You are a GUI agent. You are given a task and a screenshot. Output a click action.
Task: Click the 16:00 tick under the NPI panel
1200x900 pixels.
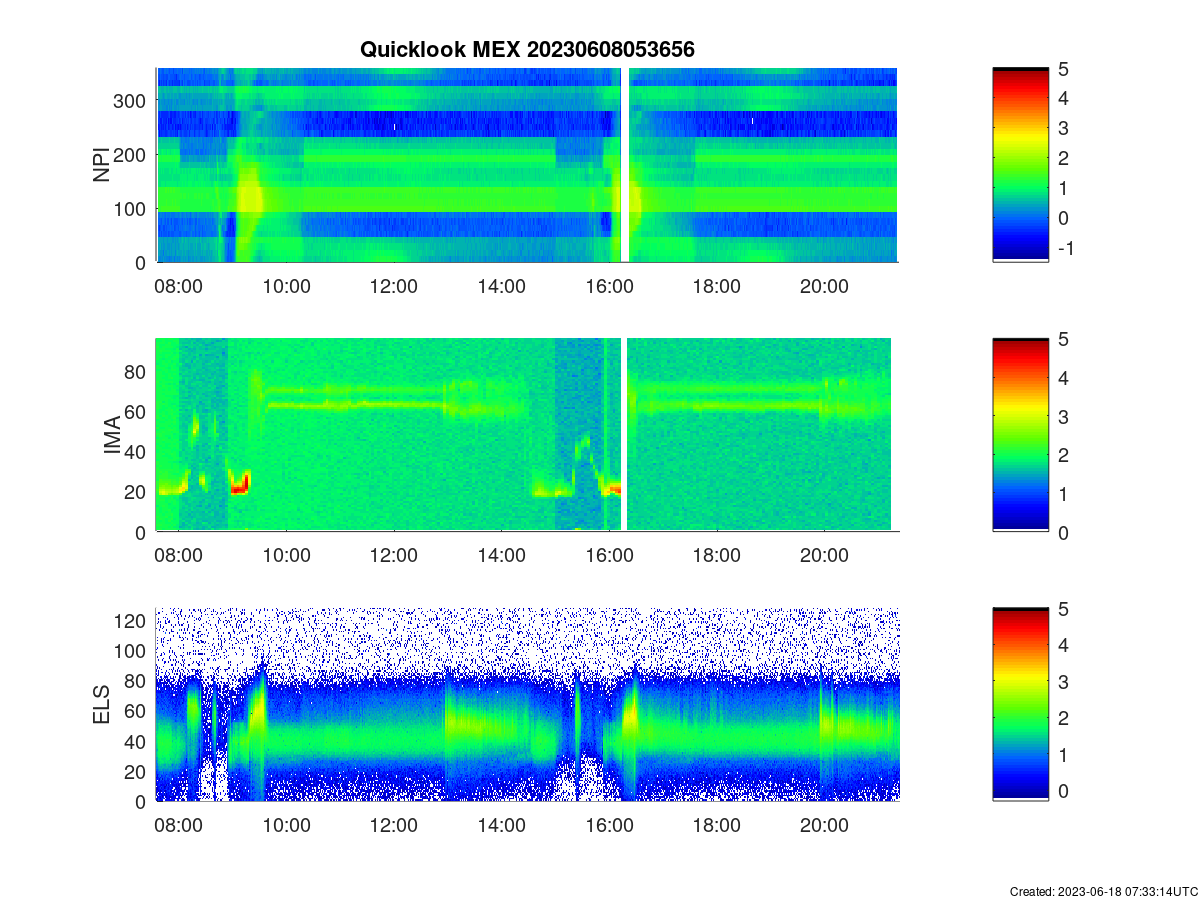point(609,286)
